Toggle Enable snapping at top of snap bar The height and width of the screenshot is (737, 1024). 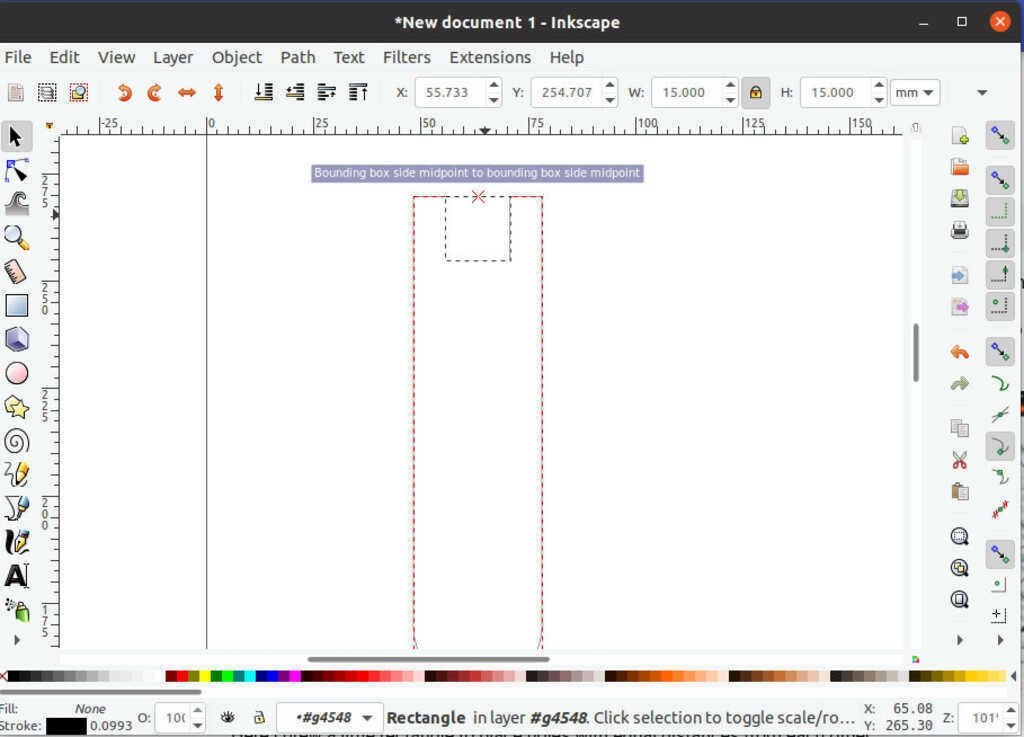[x=1000, y=135]
